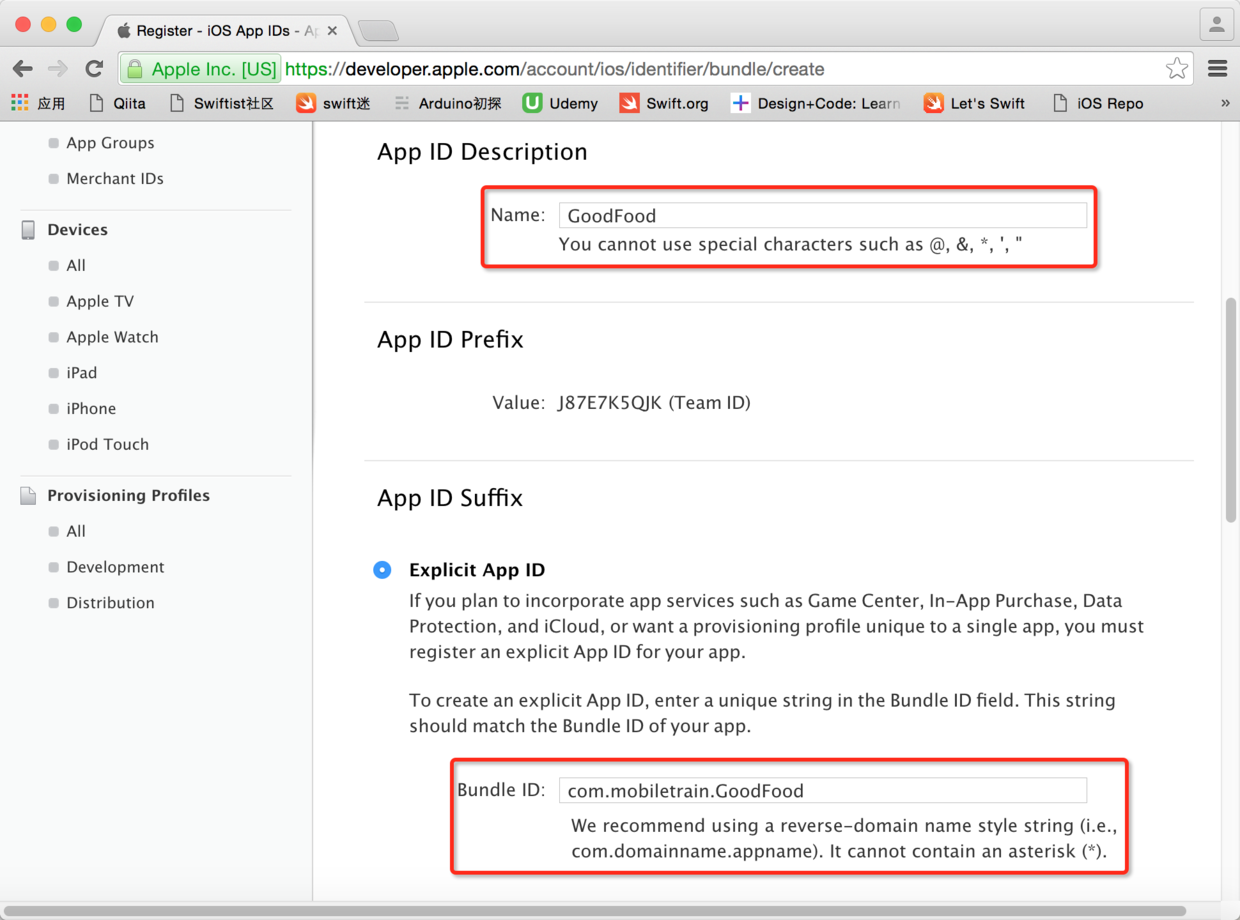Click the Provisioning Profiles section header
Viewport: 1240px width, 920px height.
pyautogui.click(x=128, y=496)
